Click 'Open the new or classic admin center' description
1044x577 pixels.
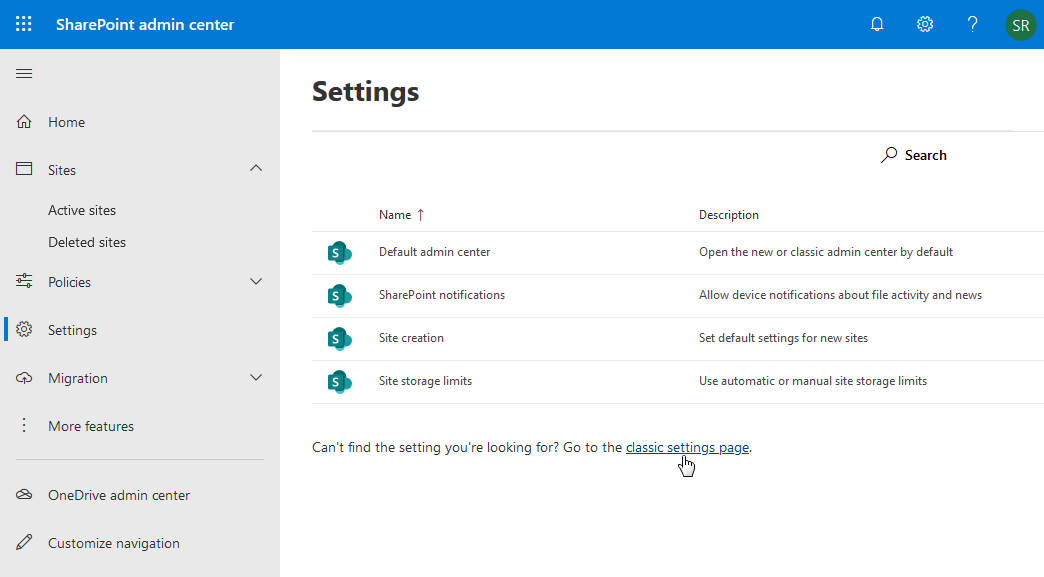tap(826, 252)
